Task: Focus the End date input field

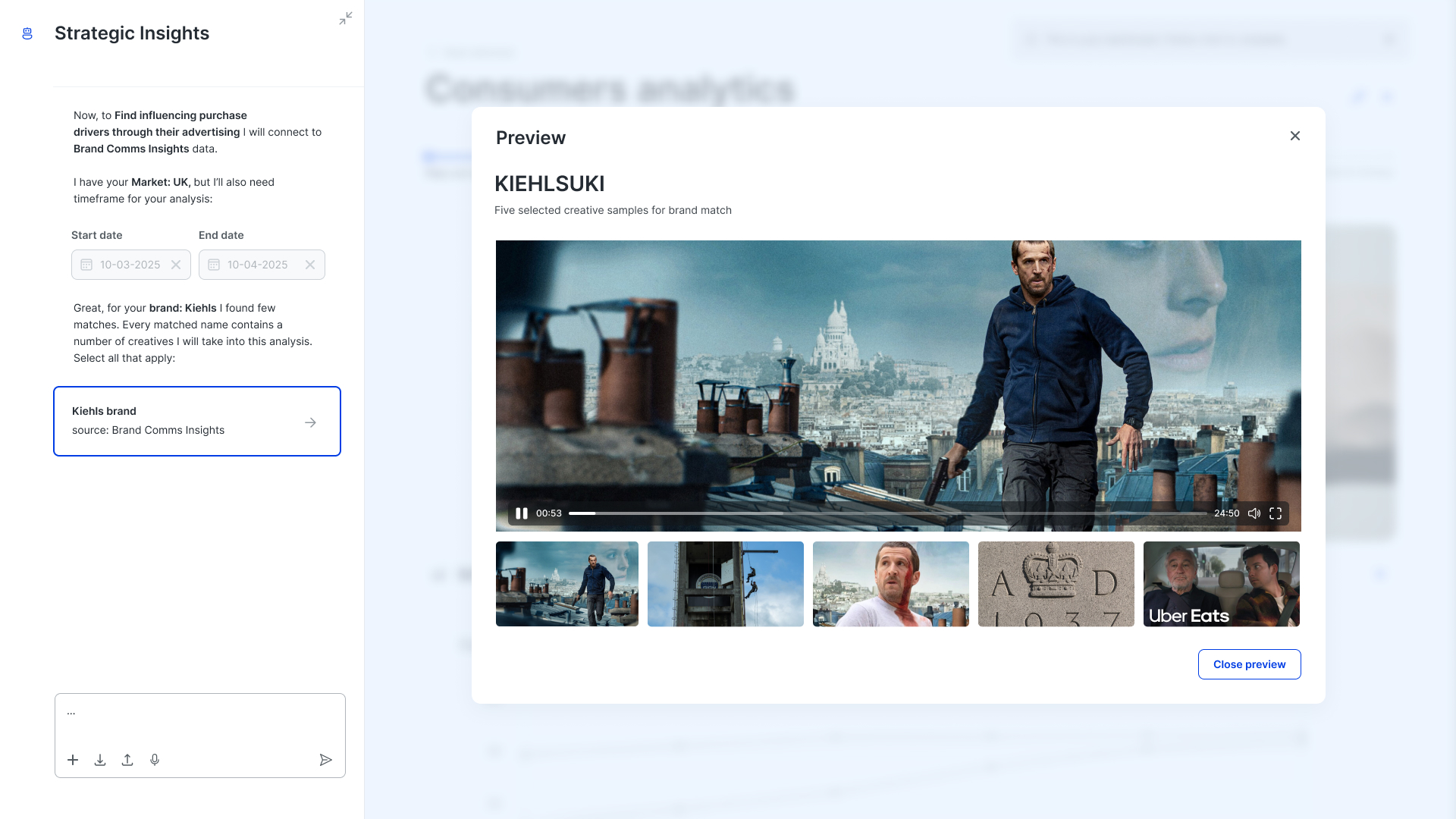Action: pyautogui.click(x=262, y=265)
